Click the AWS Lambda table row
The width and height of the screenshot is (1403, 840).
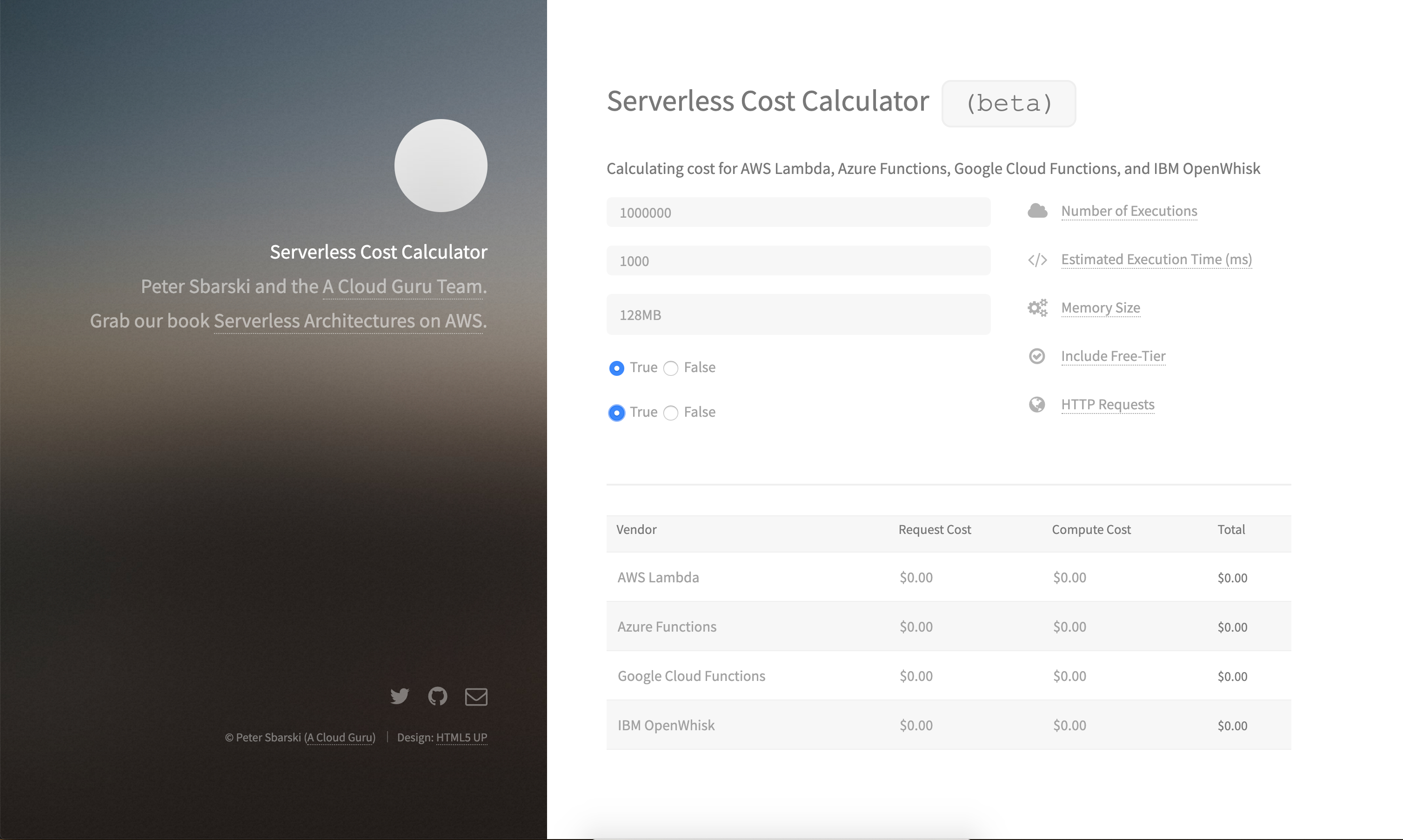pyautogui.click(x=948, y=577)
